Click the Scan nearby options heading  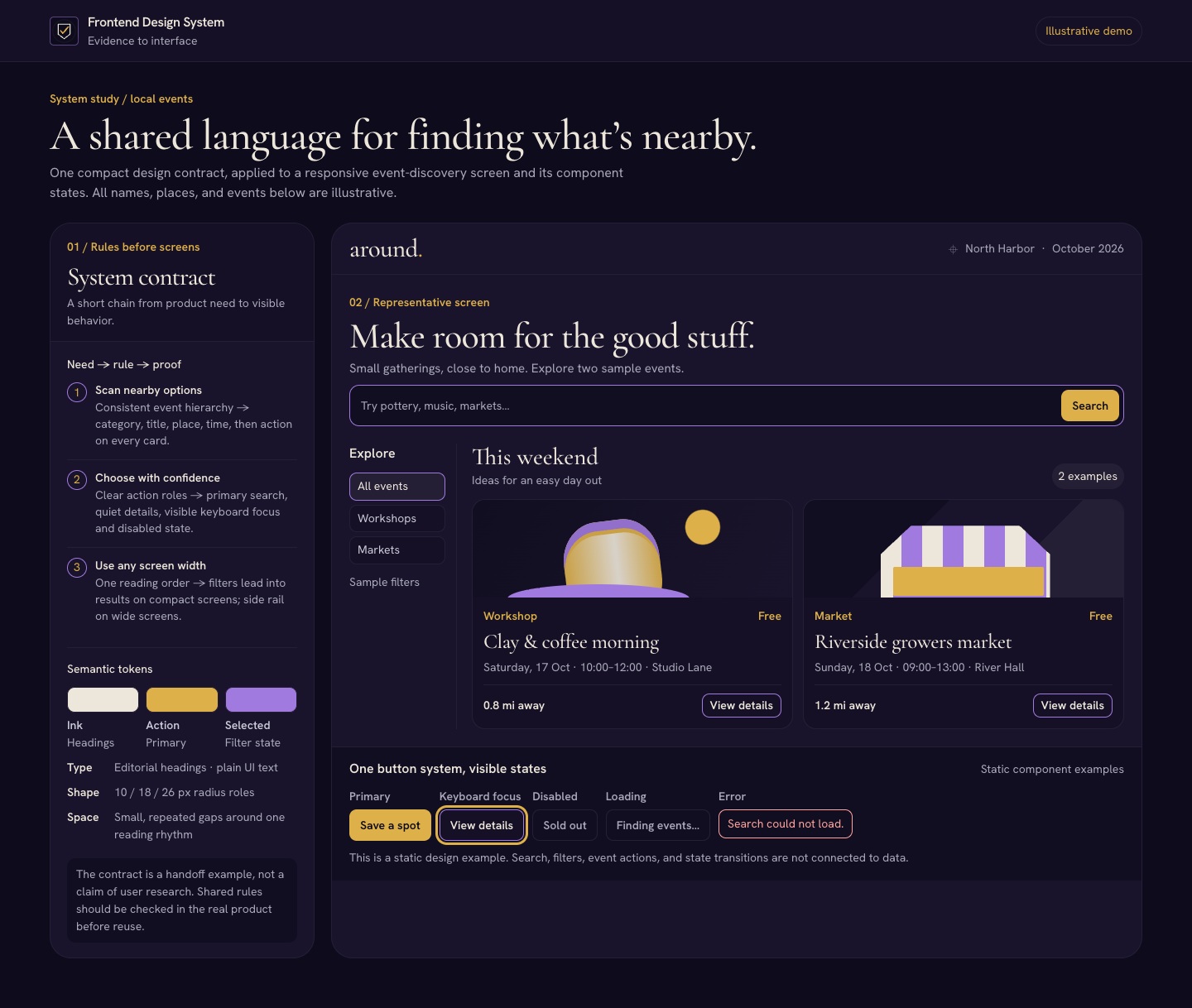pos(148,391)
